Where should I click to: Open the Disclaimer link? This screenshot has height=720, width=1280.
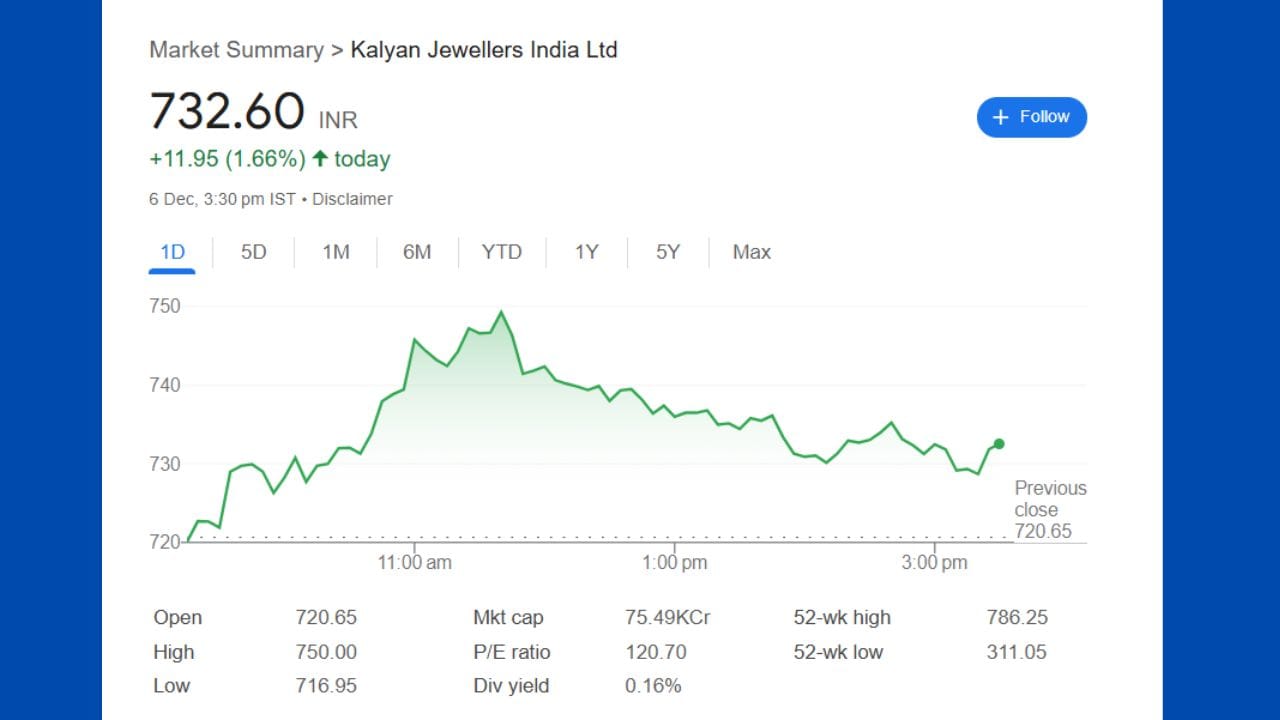pos(352,199)
